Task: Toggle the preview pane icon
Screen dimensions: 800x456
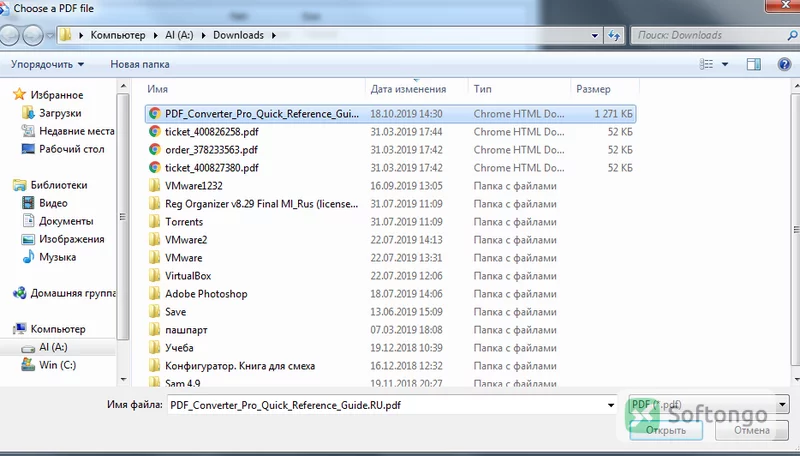Action: 754,64
